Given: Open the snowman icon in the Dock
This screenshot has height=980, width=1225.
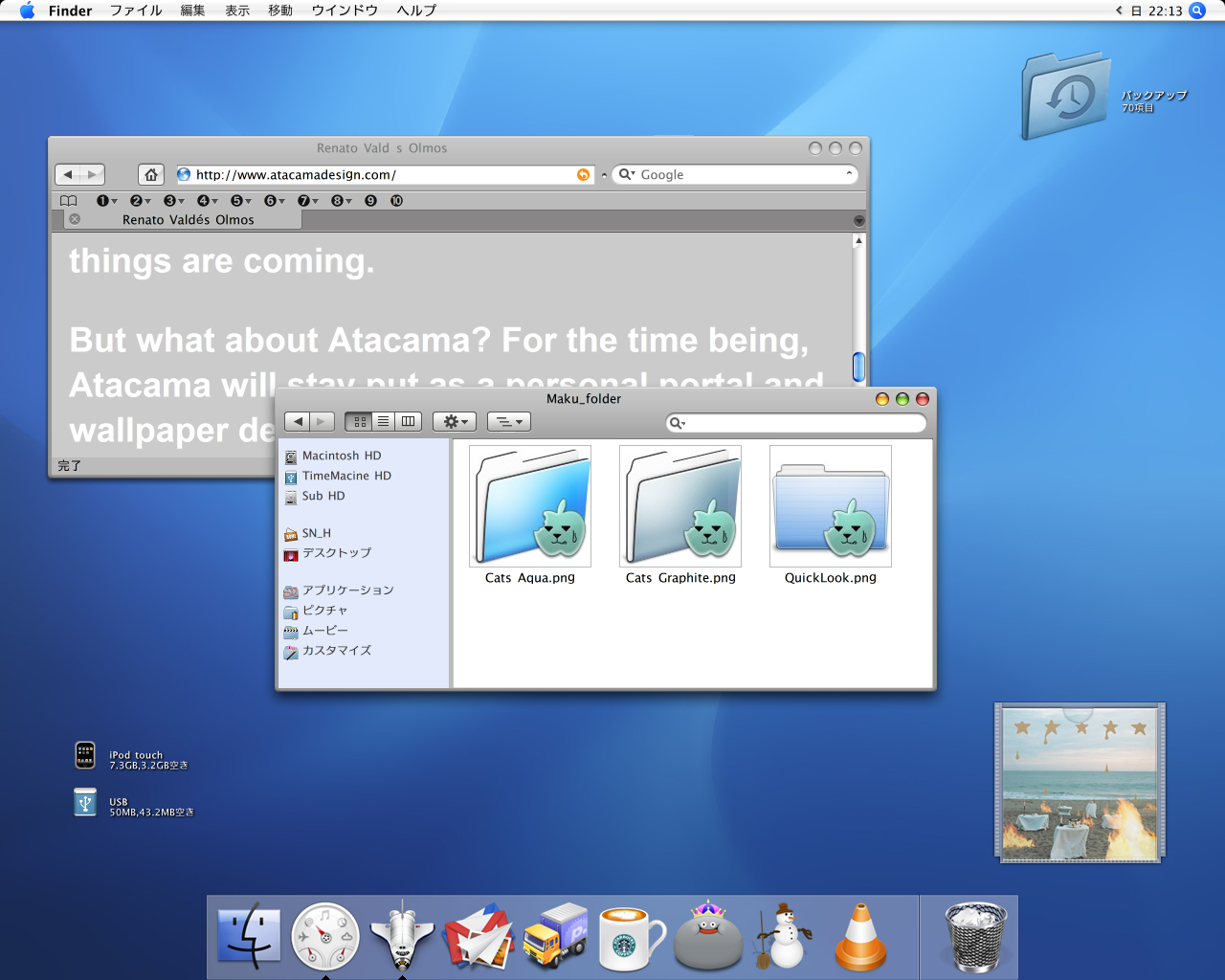Looking at the screenshot, I should [785, 936].
